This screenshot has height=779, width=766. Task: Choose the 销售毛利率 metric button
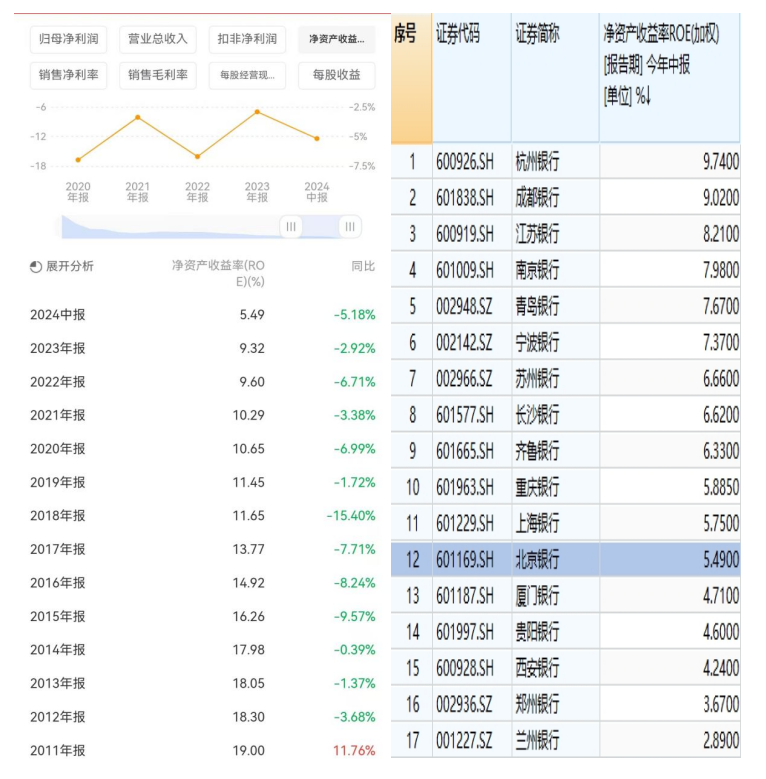click(x=157, y=74)
